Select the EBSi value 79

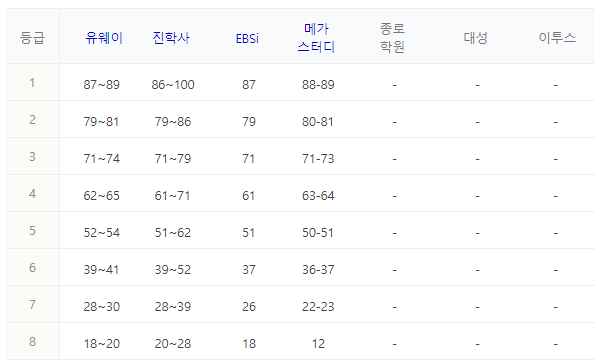249,122
